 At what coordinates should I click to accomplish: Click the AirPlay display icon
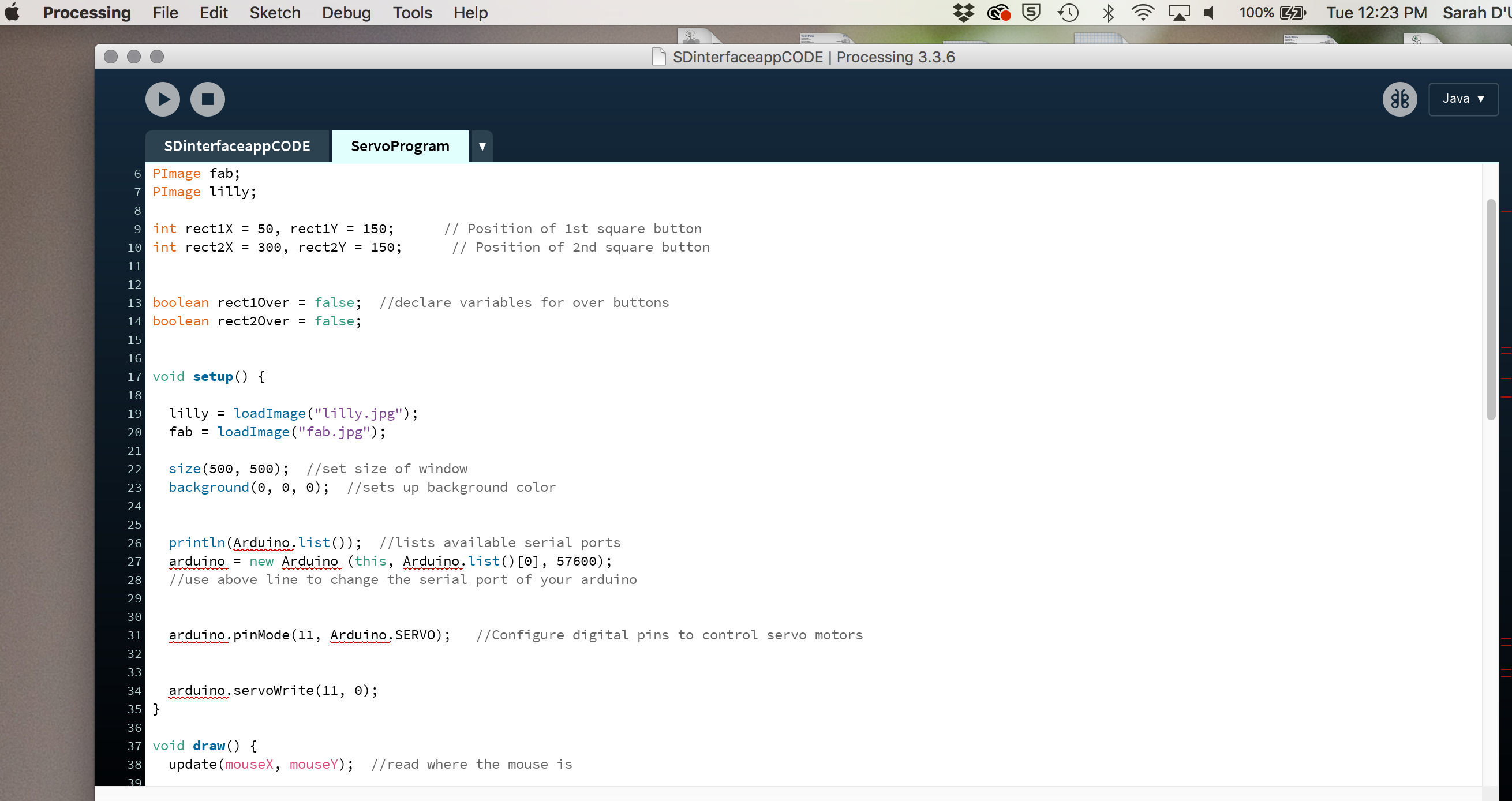coord(1178,13)
